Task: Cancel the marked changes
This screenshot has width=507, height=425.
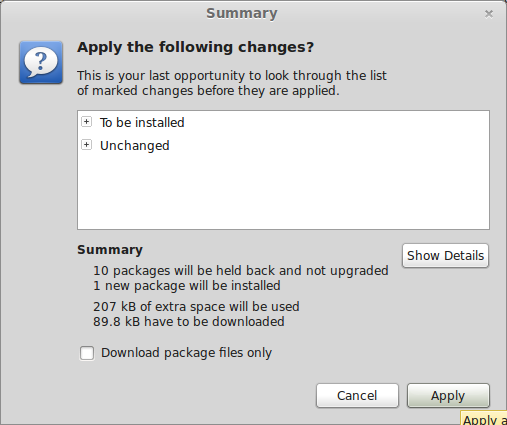Action: [x=357, y=396]
